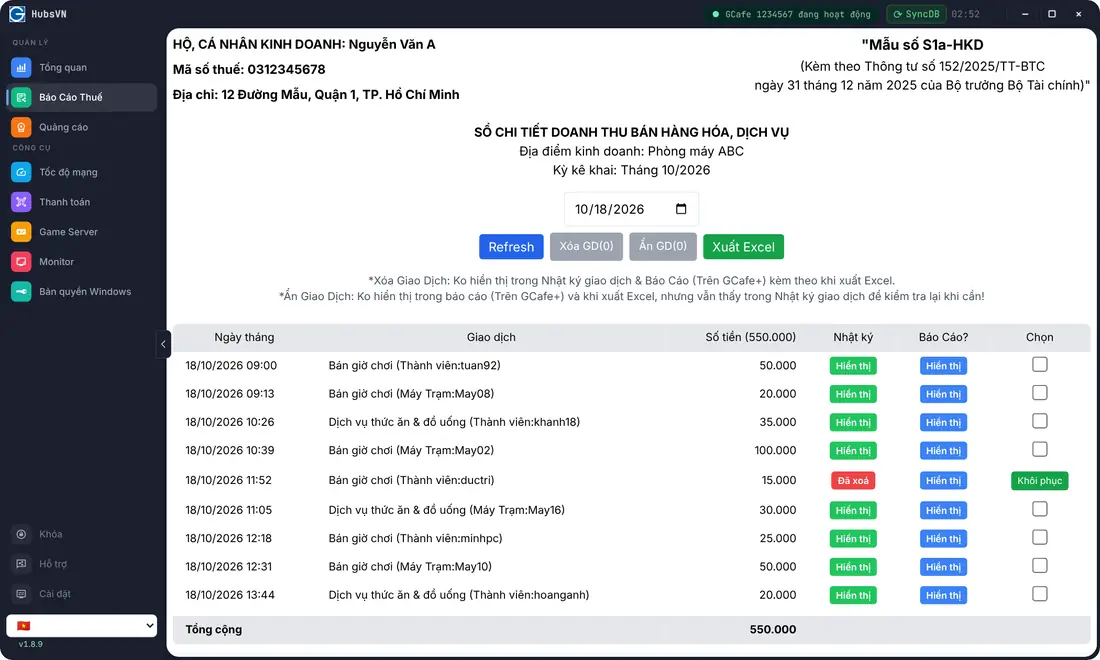Click the Ẩn GD(0) button
Viewport: 1100px width, 660px height.
[663, 246]
